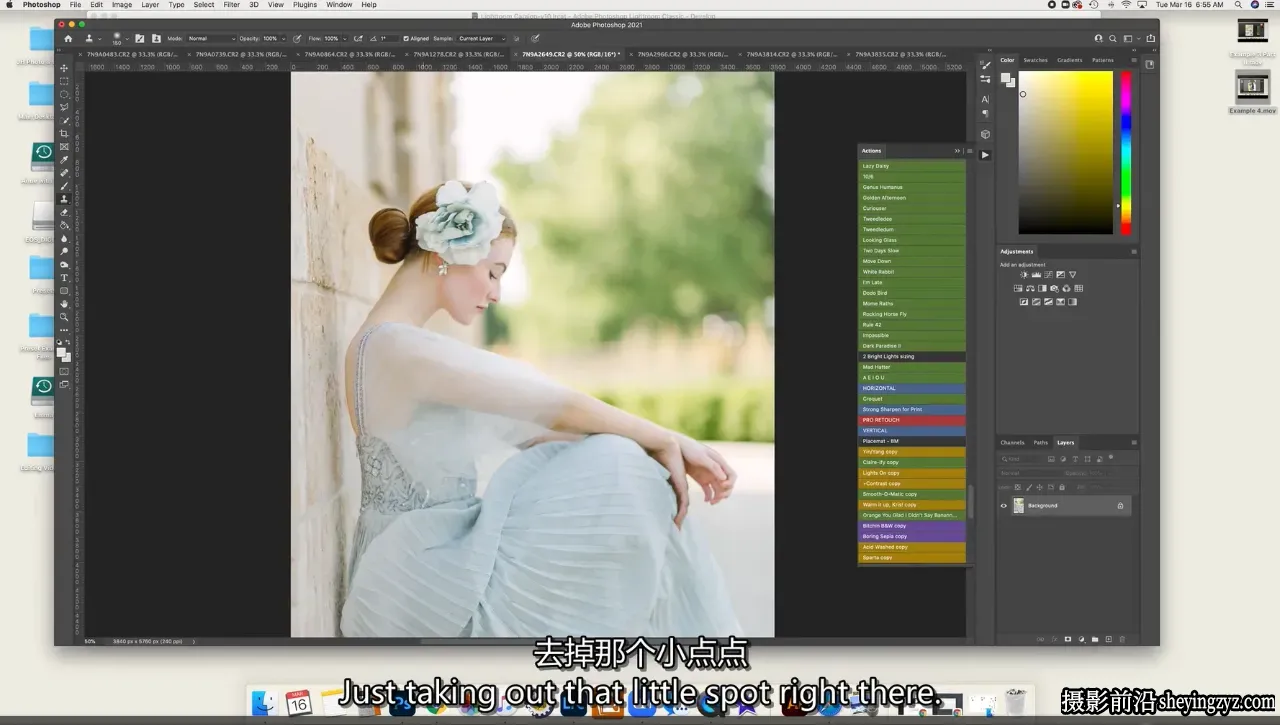Hide the Background layer visibility eye

pos(1004,506)
